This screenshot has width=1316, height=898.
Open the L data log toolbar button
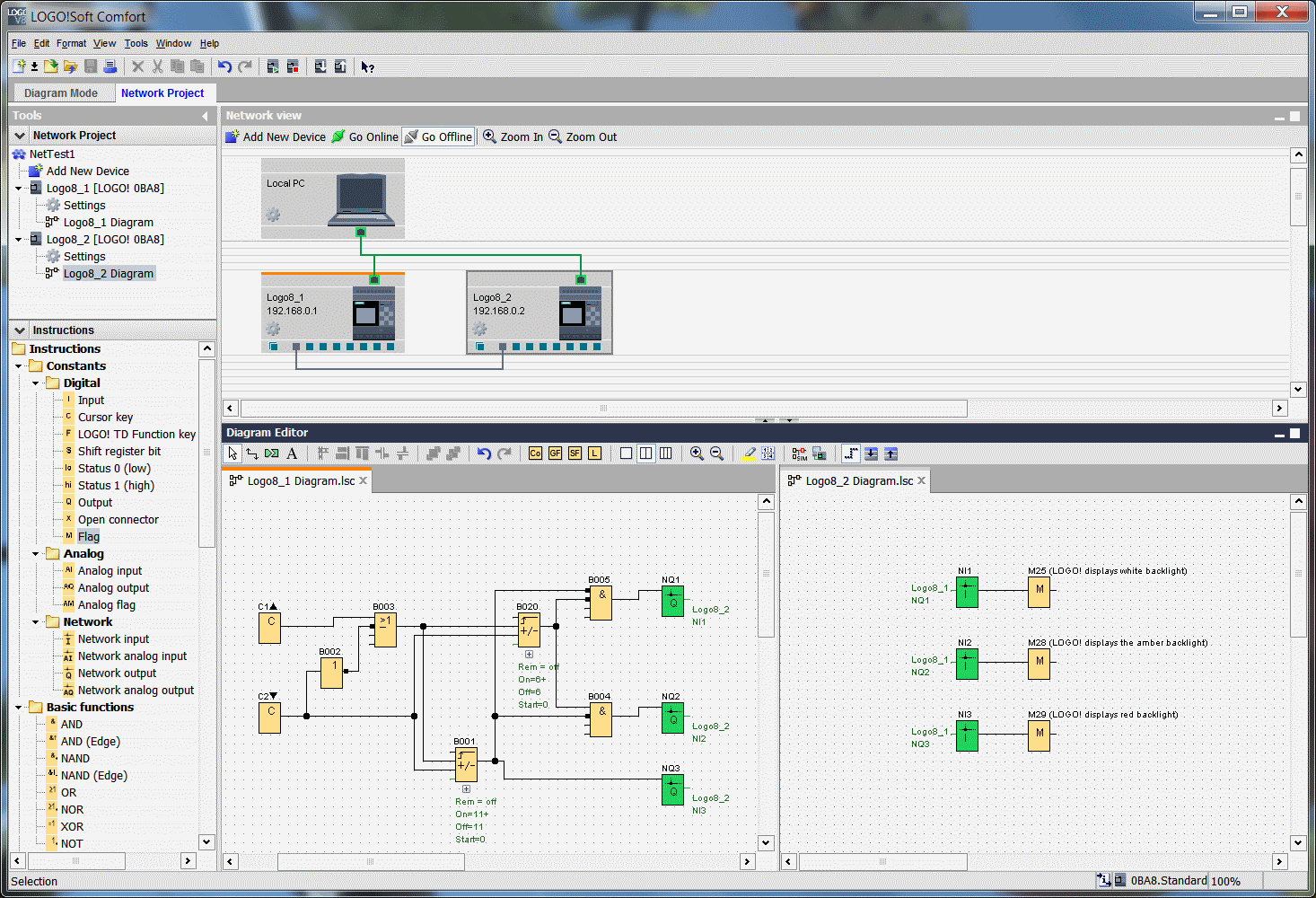(594, 453)
